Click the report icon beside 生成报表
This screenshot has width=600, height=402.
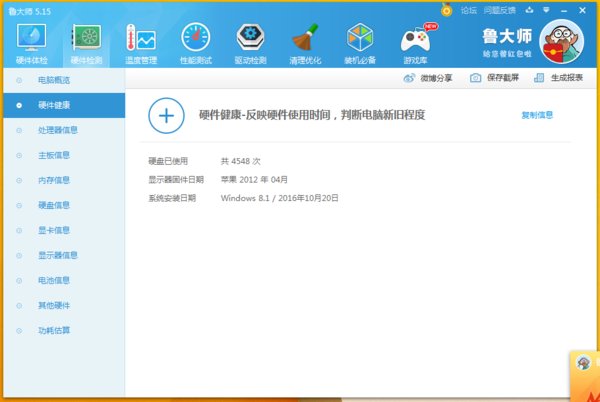[539, 78]
